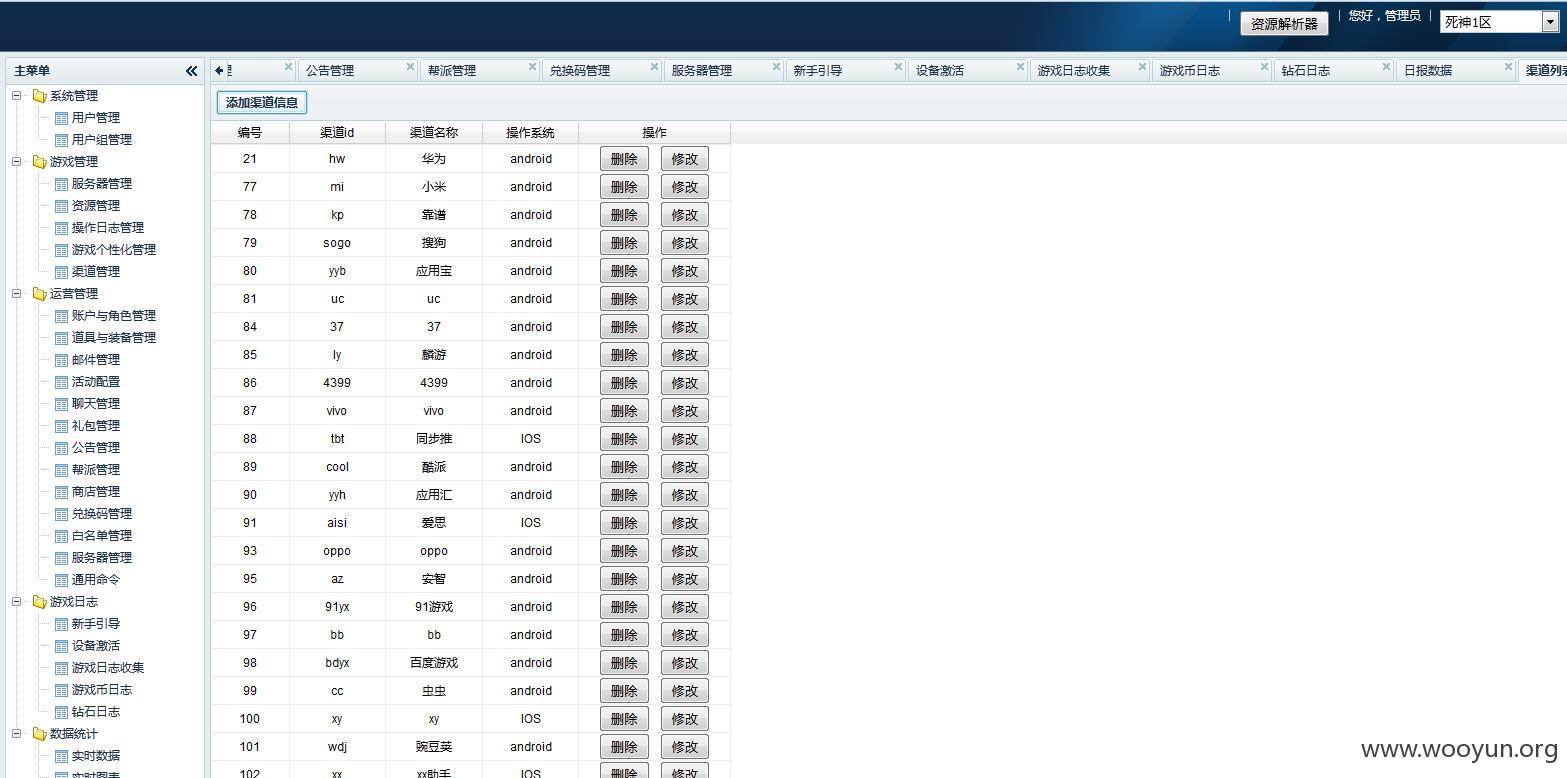Delete the 应用宝 channel row
The height and width of the screenshot is (778, 1567).
[x=624, y=271]
